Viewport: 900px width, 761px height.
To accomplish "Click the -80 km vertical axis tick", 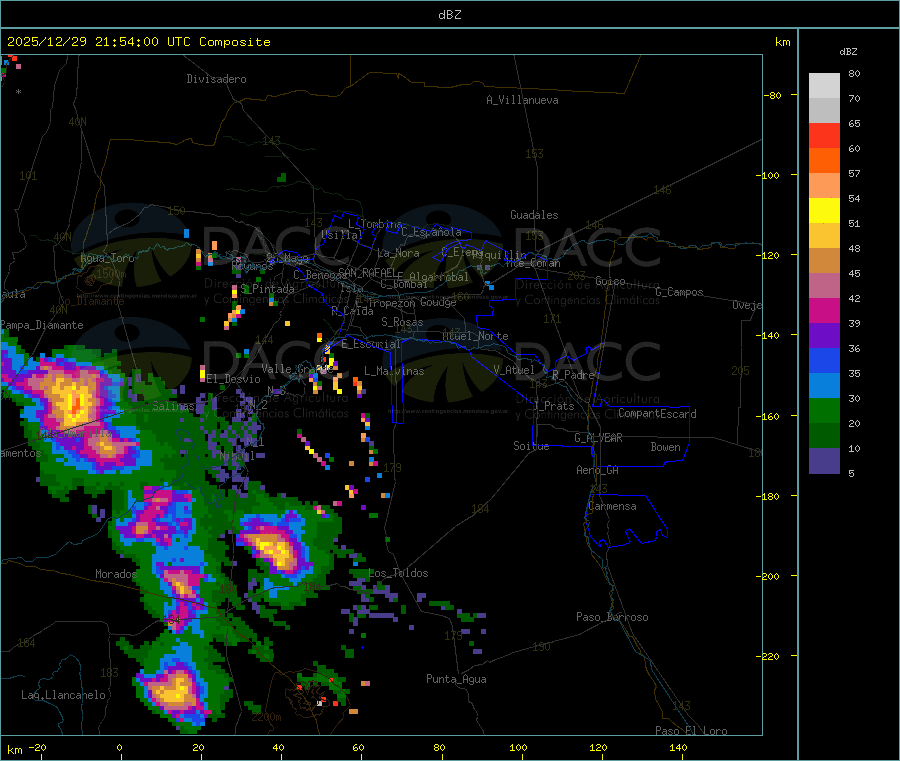I will tap(773, 95).
